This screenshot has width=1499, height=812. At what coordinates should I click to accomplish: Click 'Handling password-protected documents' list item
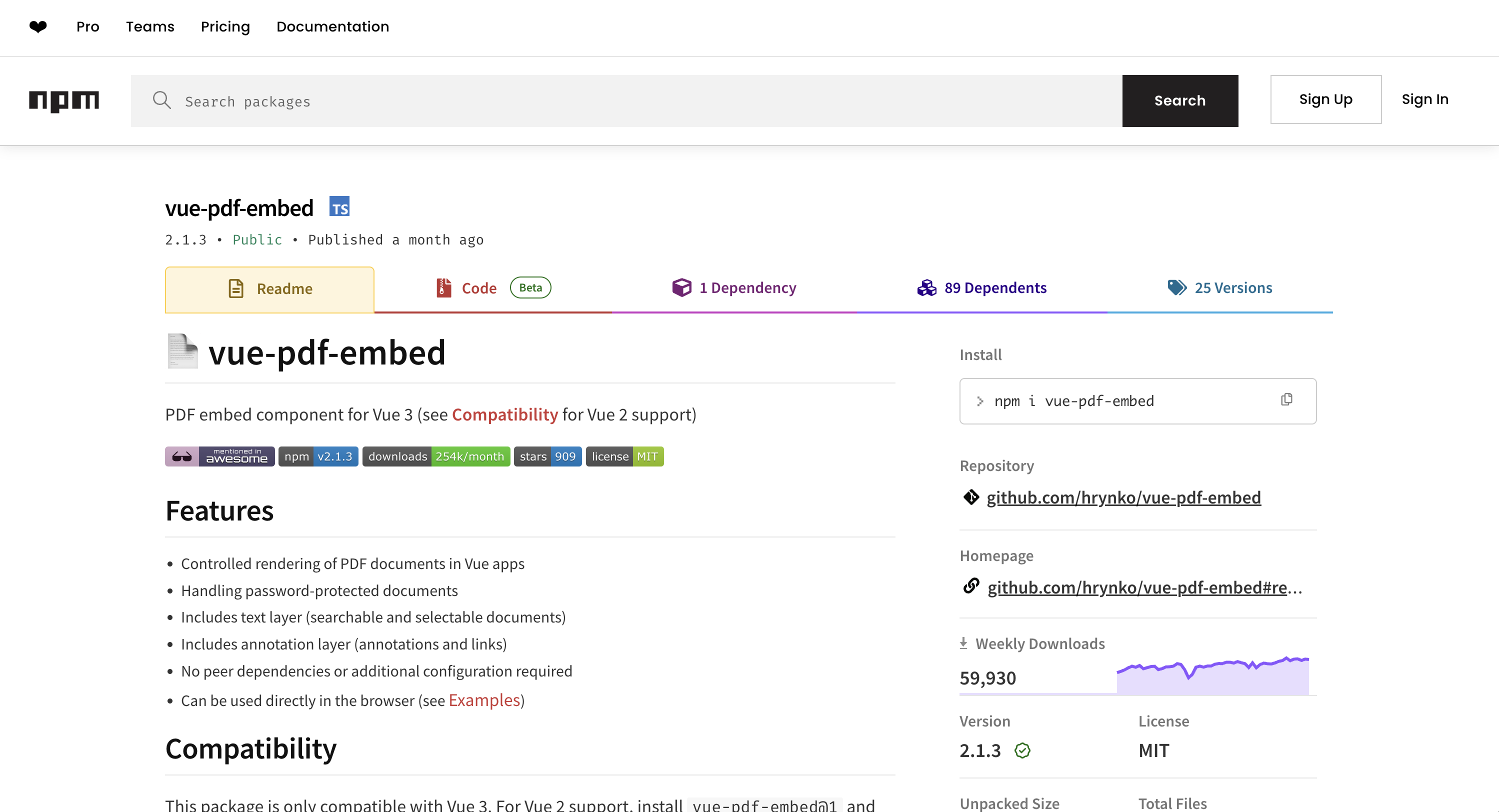pyautogui.click(x=319, y=591)
